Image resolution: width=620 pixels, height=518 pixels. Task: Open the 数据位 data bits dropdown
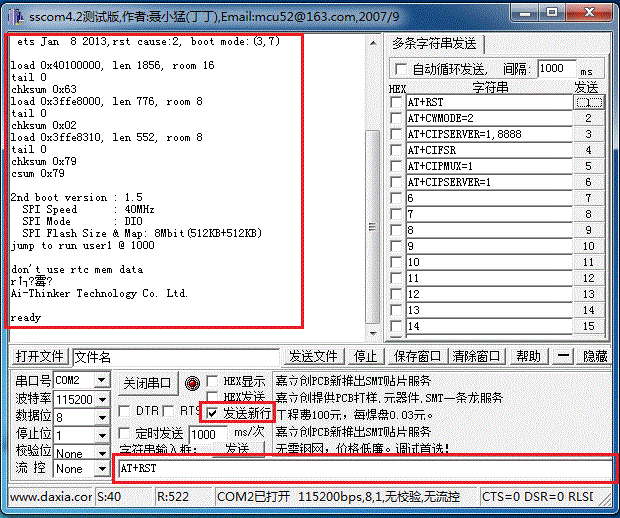pyautogui.click(x=102, y=417)
